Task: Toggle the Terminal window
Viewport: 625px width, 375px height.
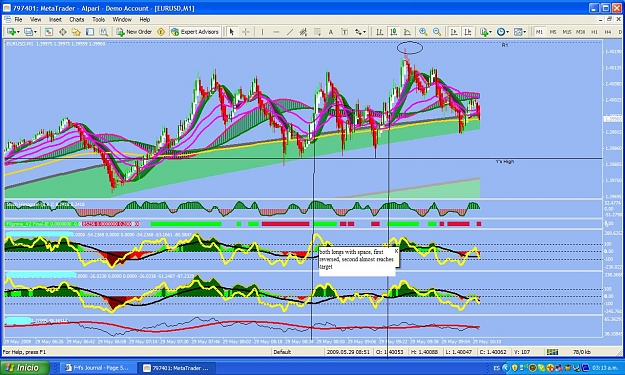Action: click(90, 32)
